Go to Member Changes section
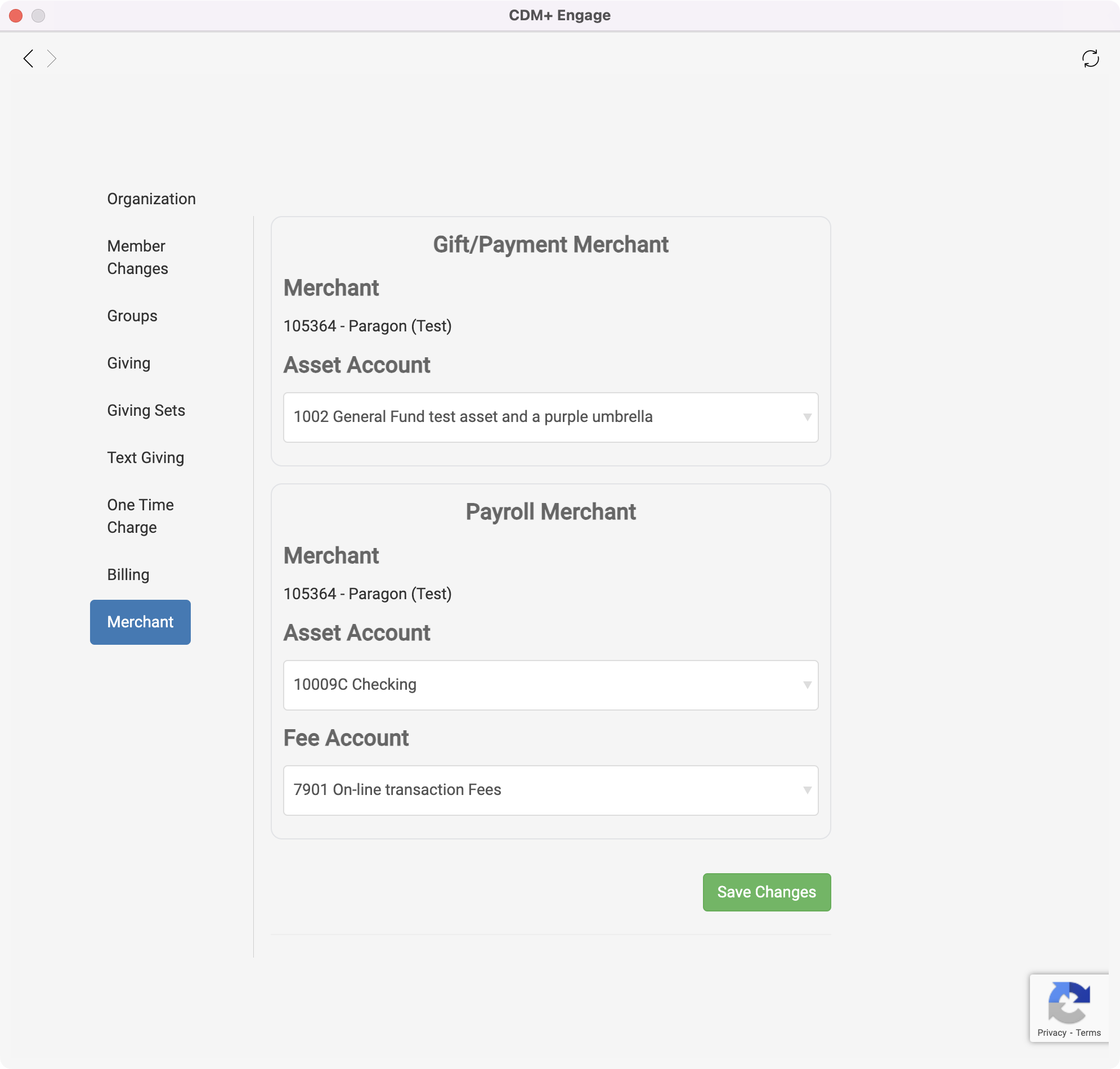Viewport: 1120px width, 1069px height. (x=137, y=257)
